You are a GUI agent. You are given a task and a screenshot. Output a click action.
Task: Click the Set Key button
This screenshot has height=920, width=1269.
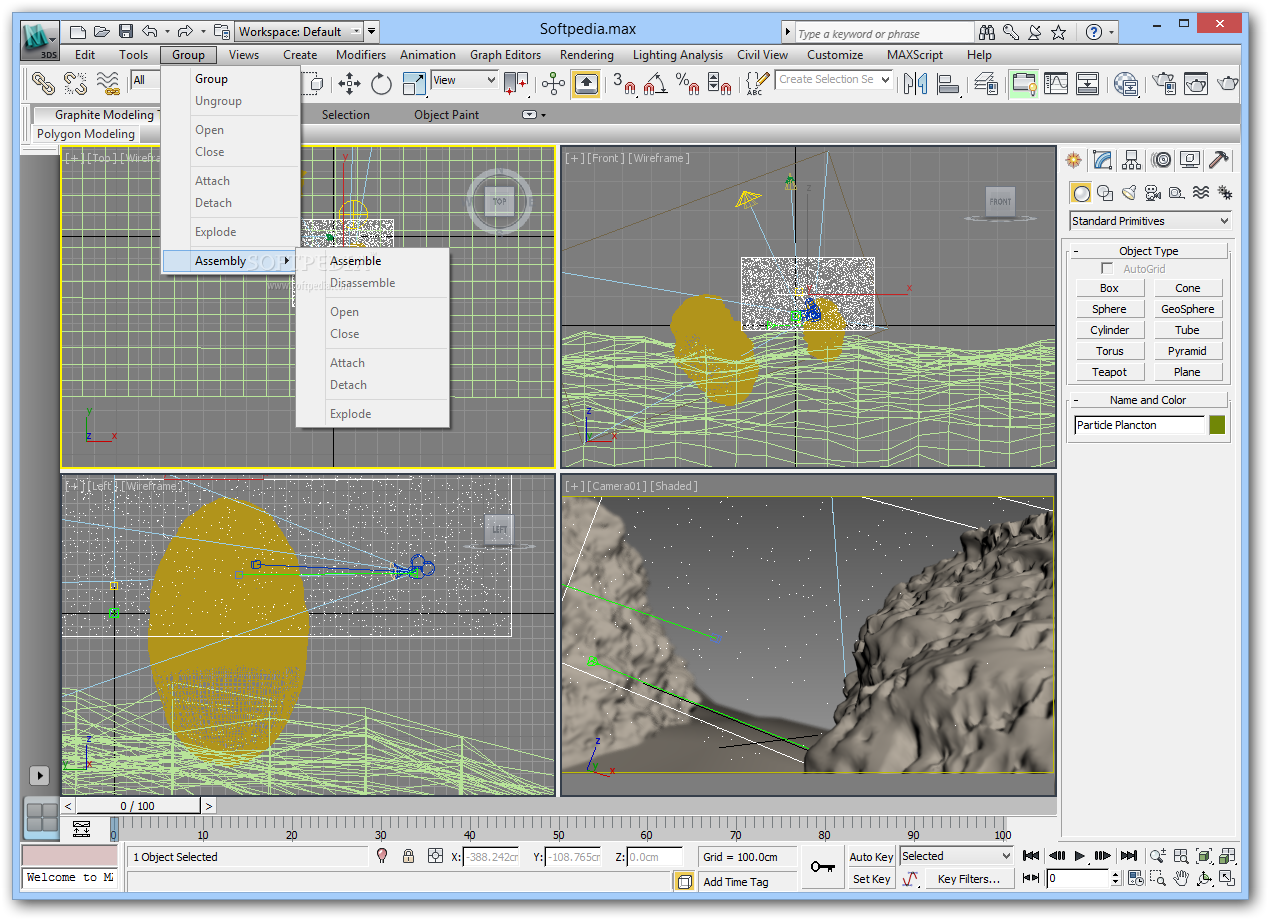click(871, 879)
